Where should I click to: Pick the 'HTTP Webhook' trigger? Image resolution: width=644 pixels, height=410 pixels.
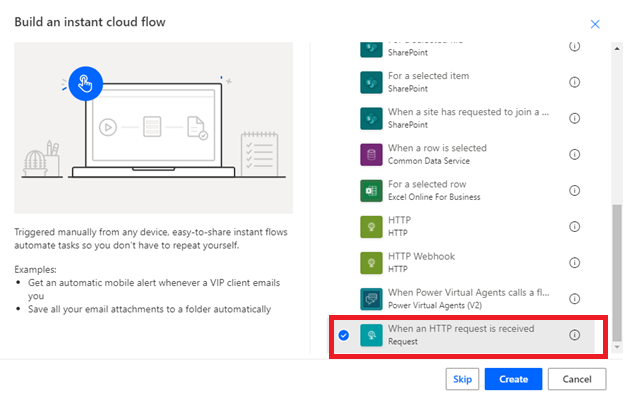click(x=421, y=257)
